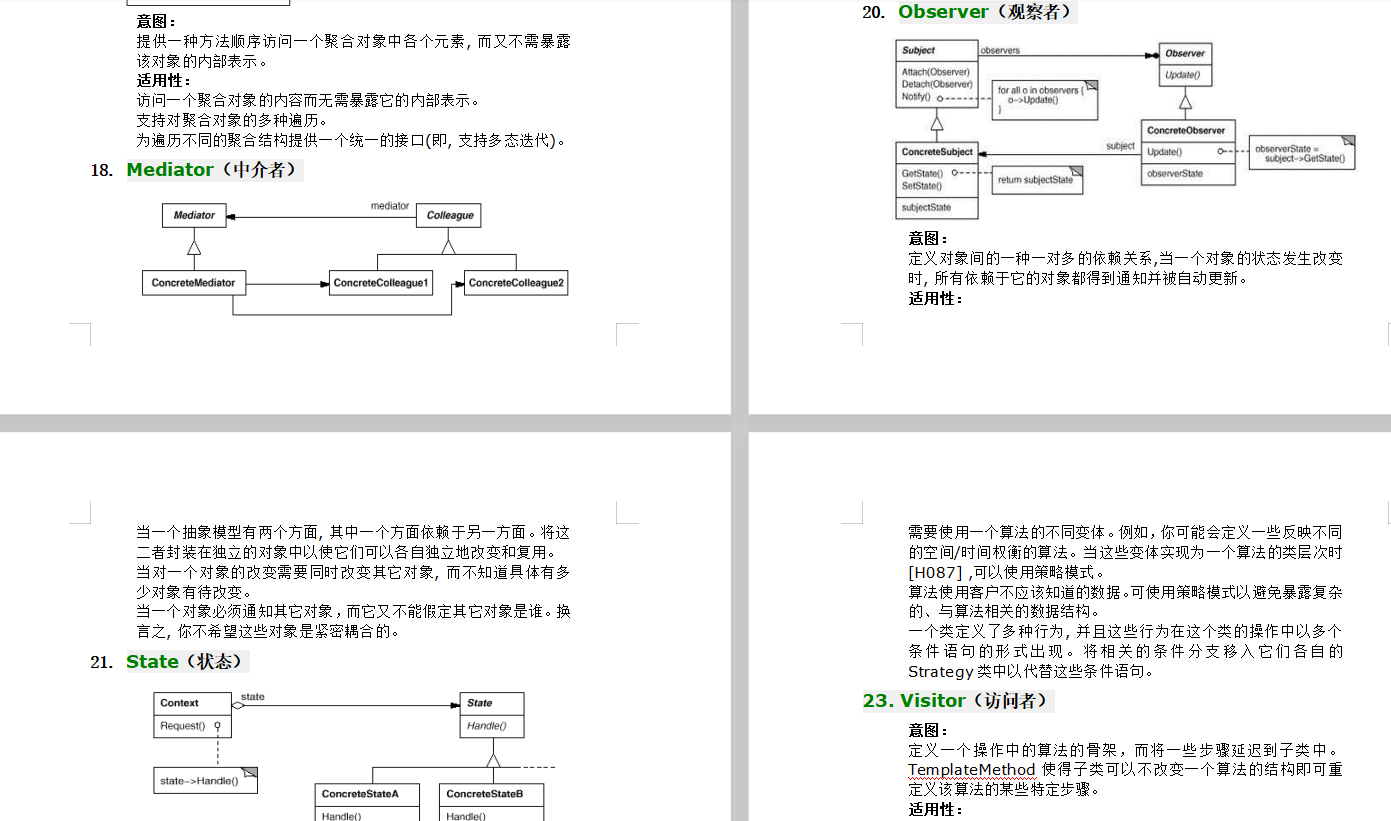Image resolution: width=1391 pixels, height=821 pixels.
Task: Click the '18. Mediator(中介者)' heading
Action: point(196,170)
